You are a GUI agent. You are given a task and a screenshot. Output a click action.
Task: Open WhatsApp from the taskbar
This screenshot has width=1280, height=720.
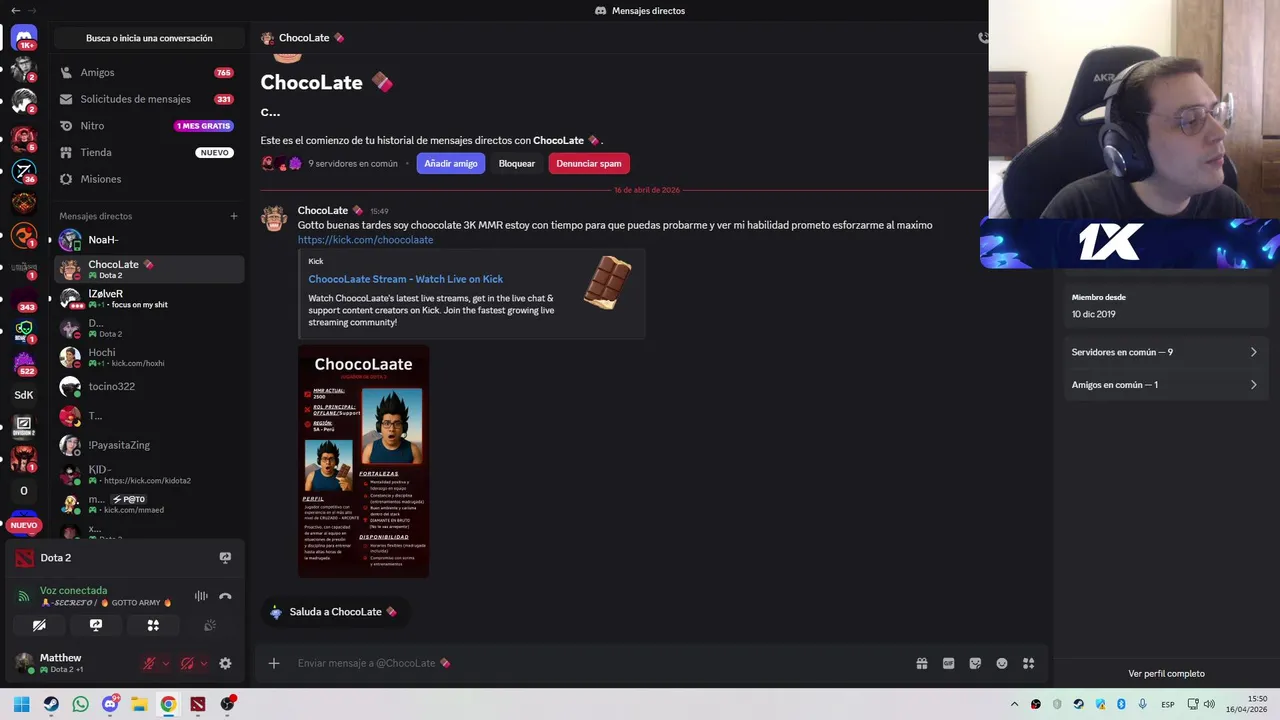[x=80, y=704]
